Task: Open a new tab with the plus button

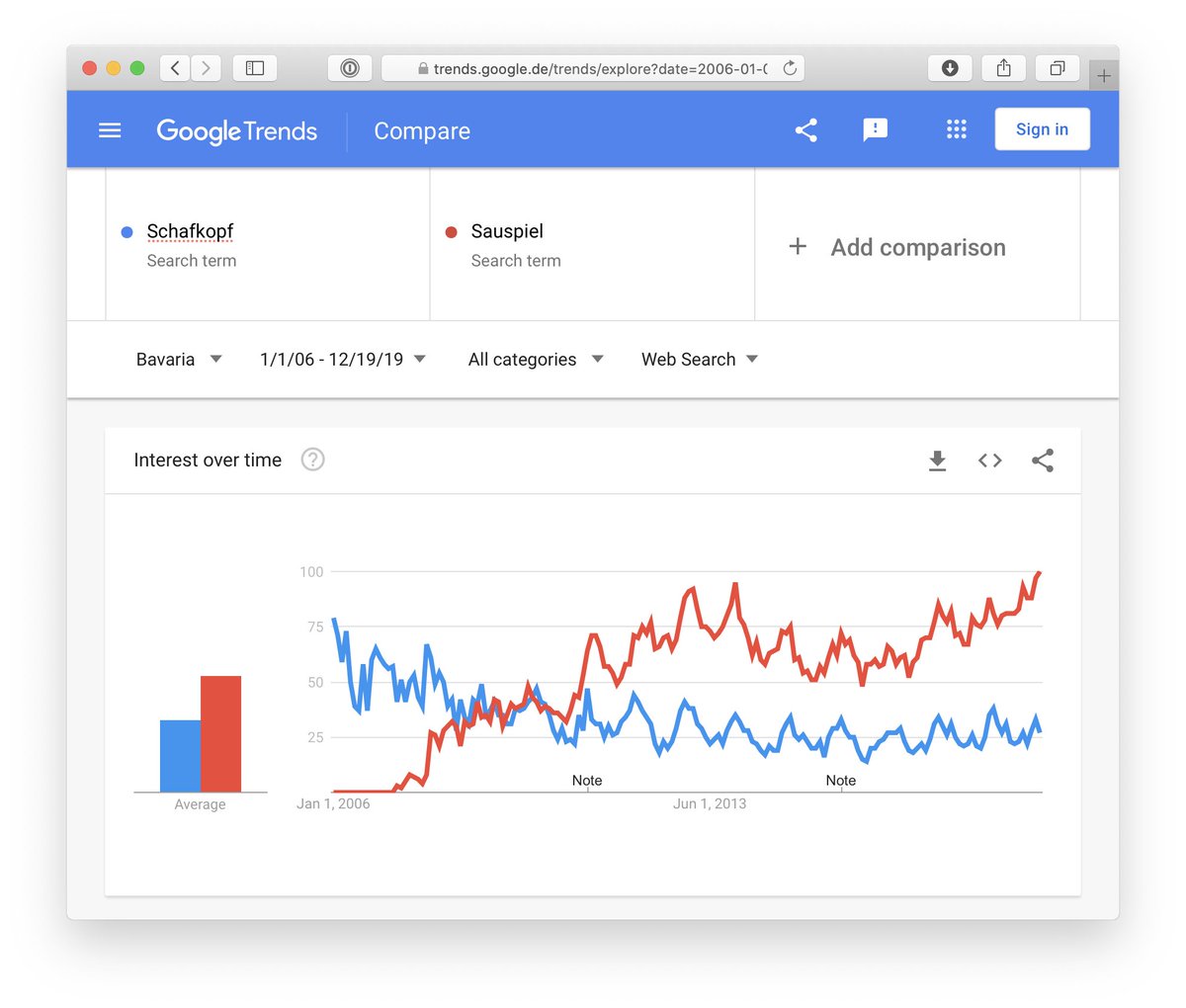Action: tap(1104, 75)
